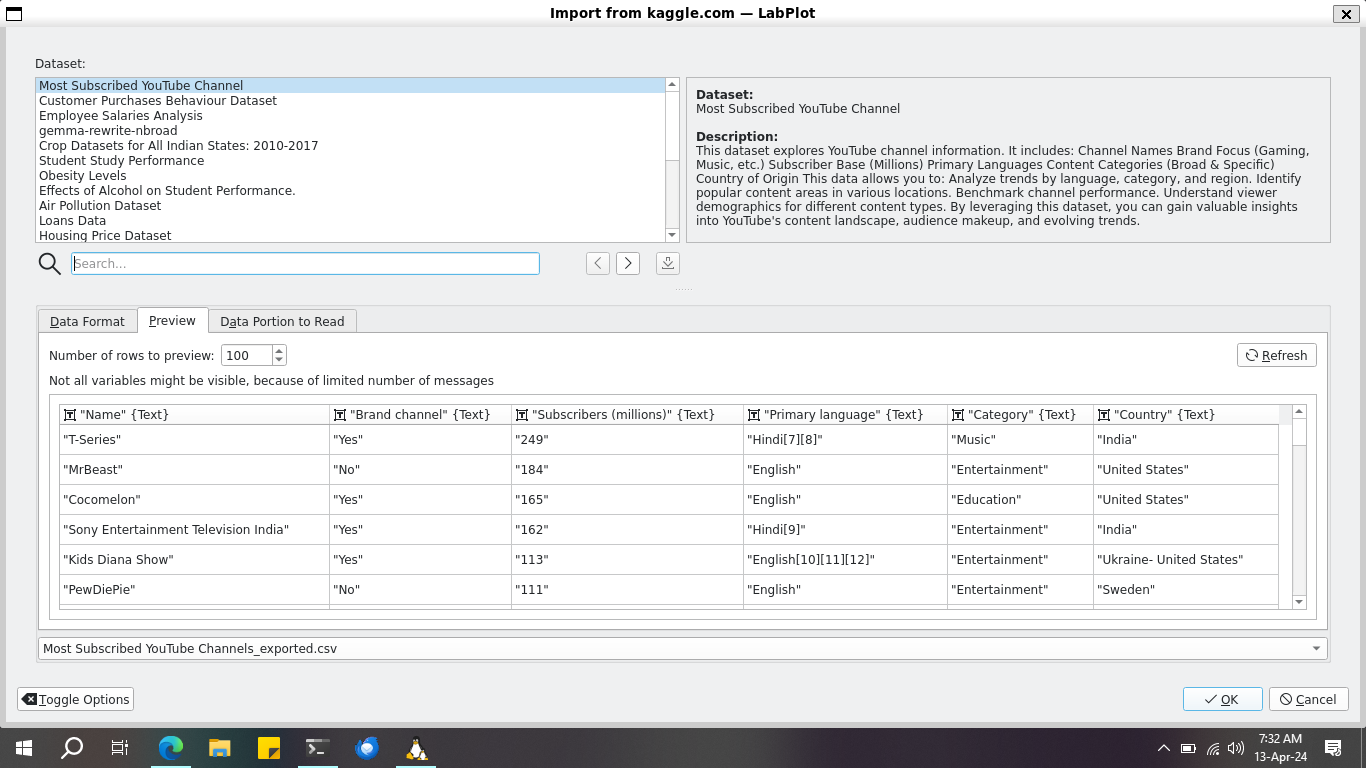1366x768 pixels.
Task: Open Sticky Notes taskbar icon
Action: pos(269,747)
